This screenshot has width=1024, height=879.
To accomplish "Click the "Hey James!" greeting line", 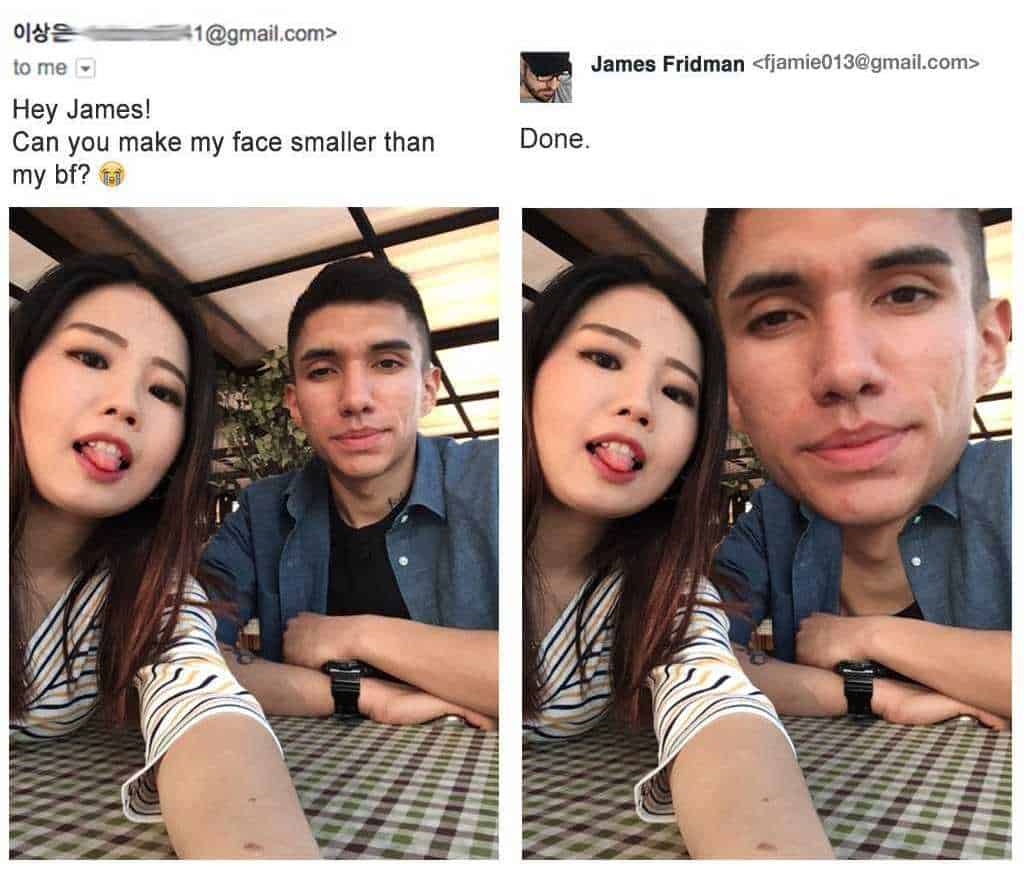I will (82, 109).
